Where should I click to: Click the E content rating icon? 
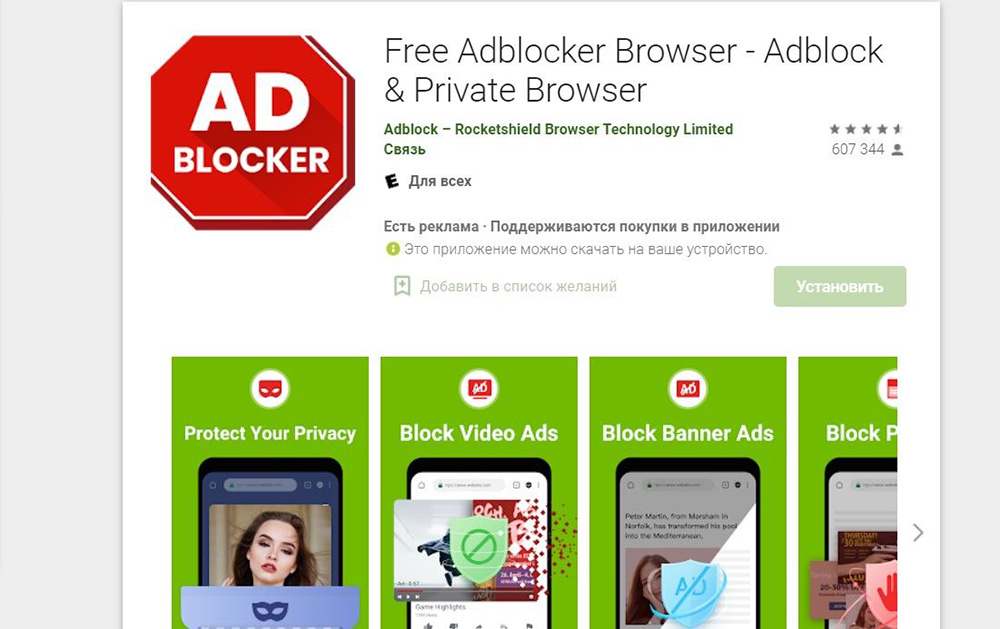392,181
